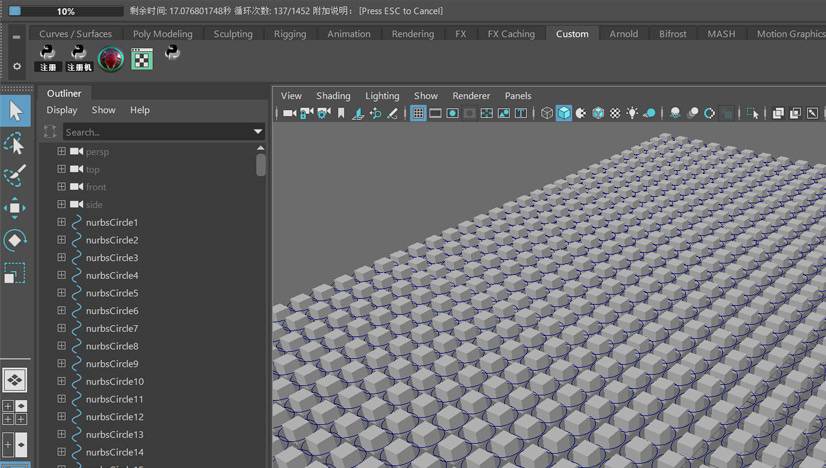The image size is (826, 468).
Task: Open the viewport Panels menu
Action: [518, 96]
